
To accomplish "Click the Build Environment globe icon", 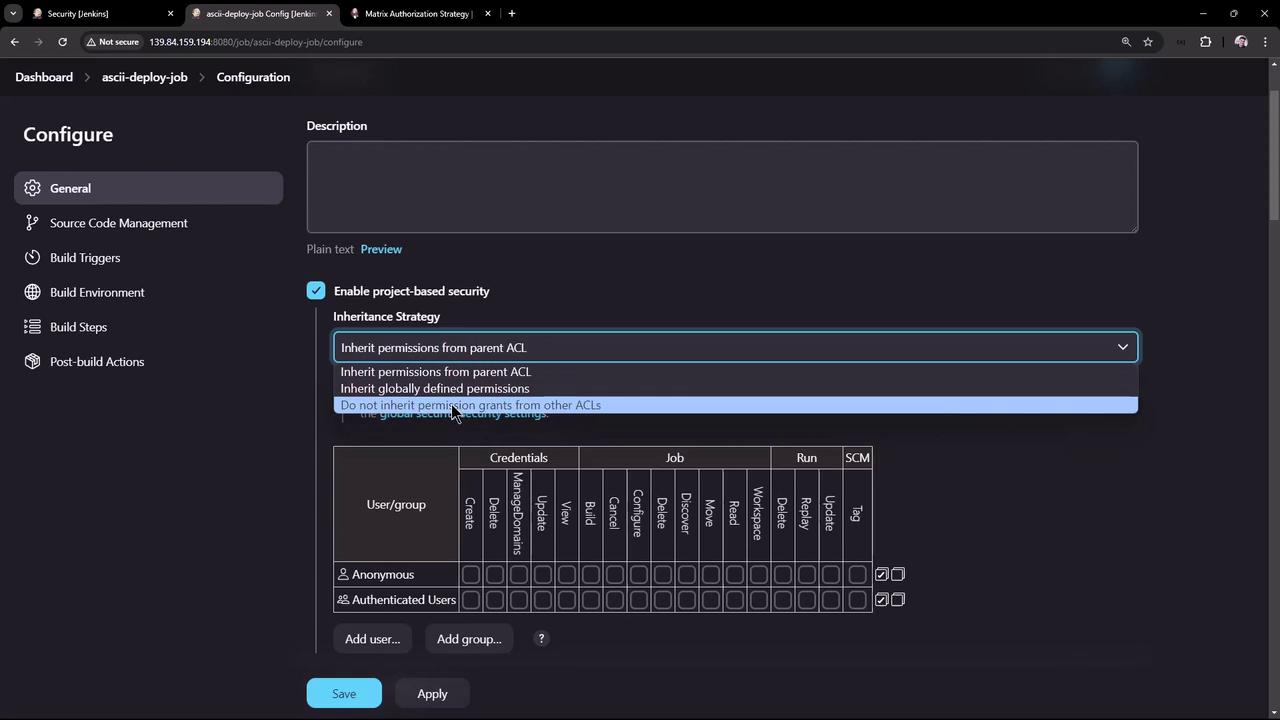I will 32,292.
